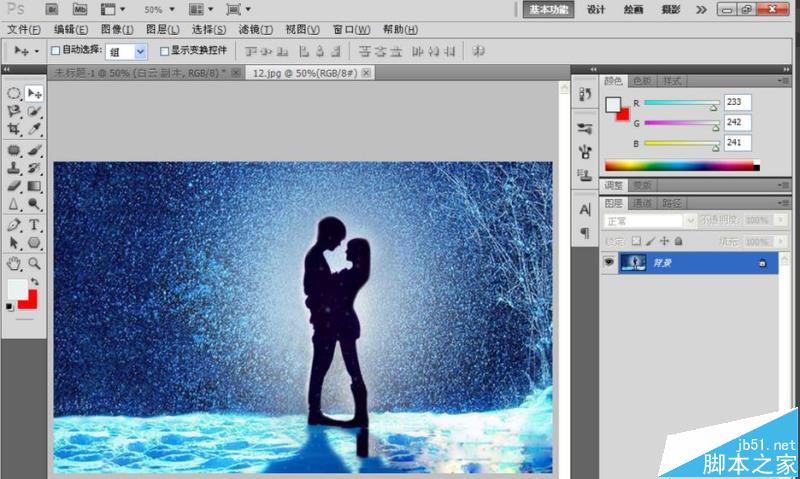Select the History Brush tool

tap(34, 168)
